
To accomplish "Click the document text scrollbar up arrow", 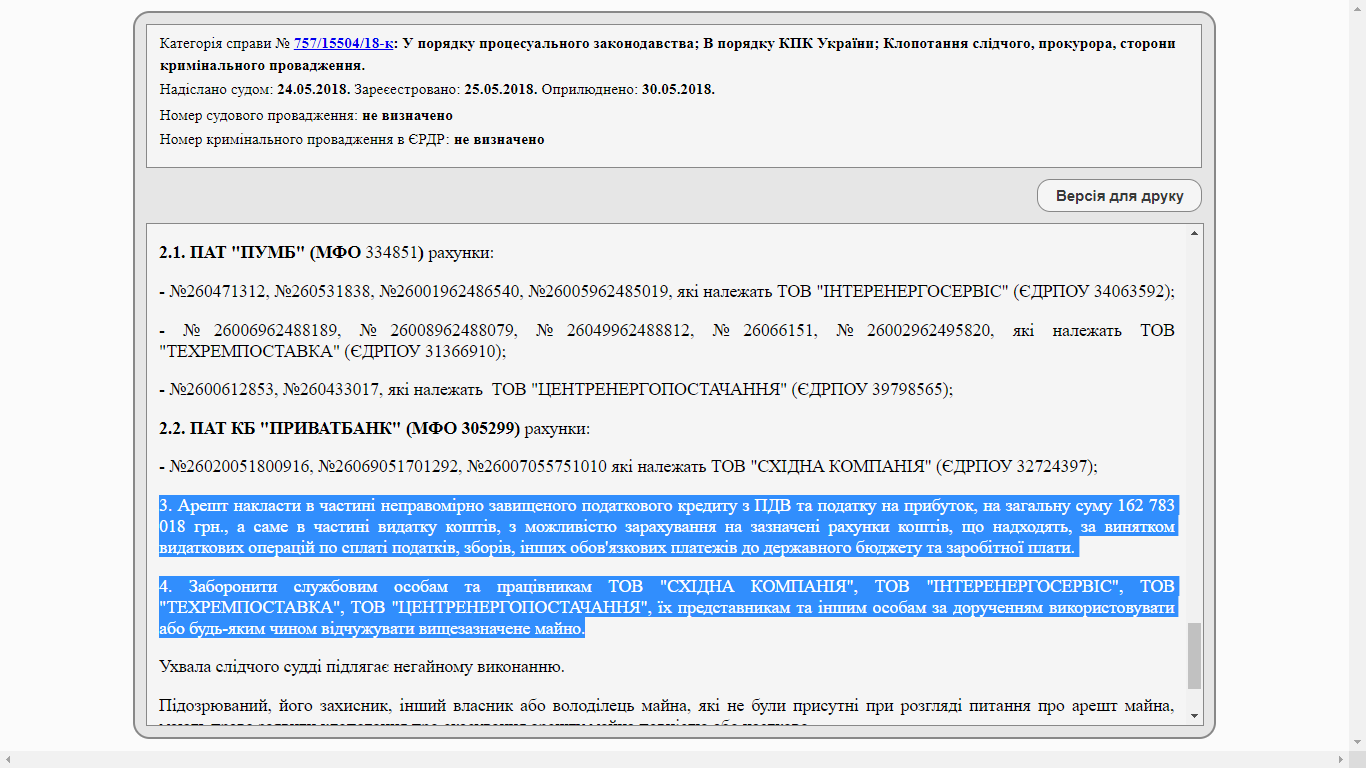I will click(x=1194, y=233).
